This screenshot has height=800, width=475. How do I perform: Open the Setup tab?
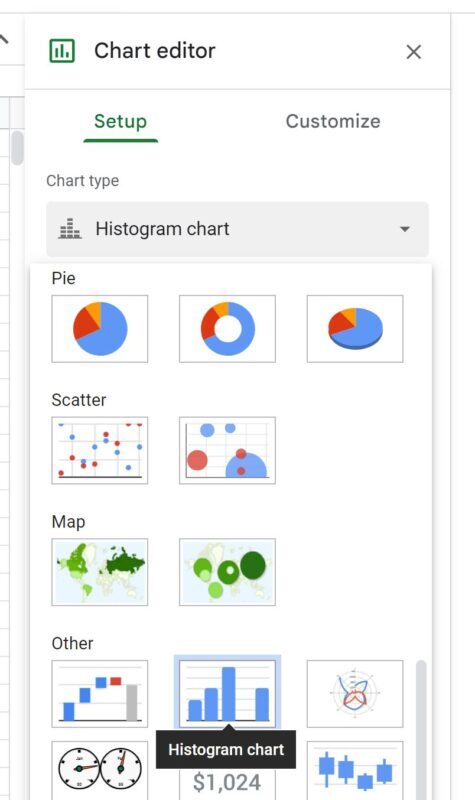coord(120,121)
